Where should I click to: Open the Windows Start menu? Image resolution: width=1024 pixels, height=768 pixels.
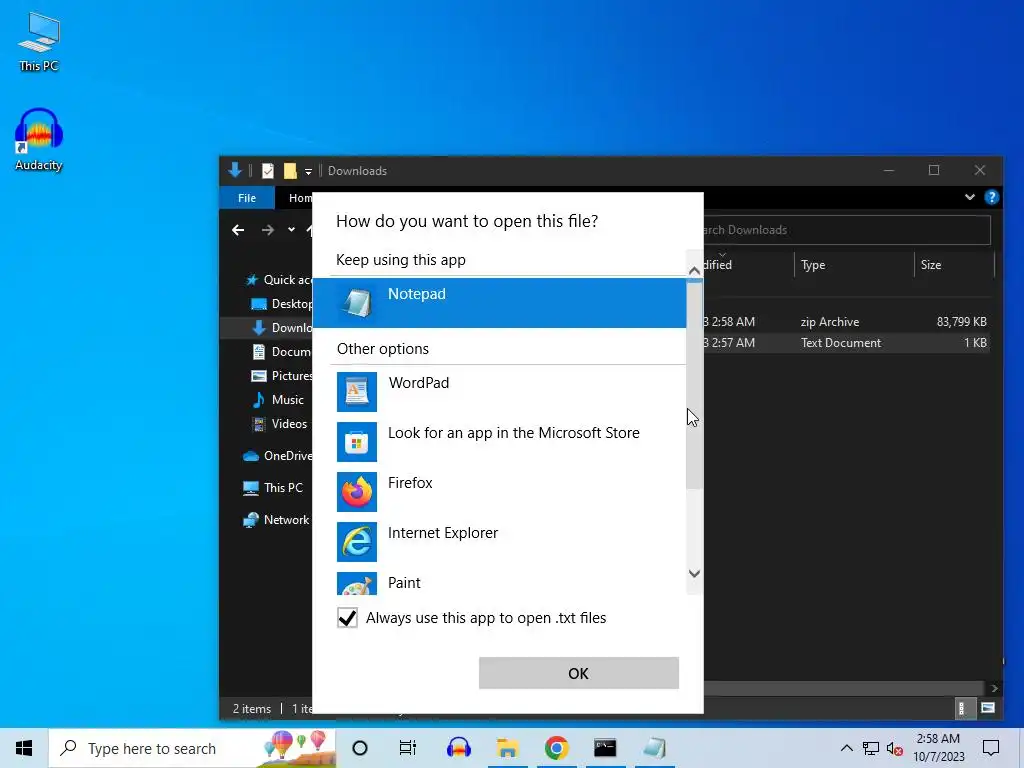click(x=24, y=748)
